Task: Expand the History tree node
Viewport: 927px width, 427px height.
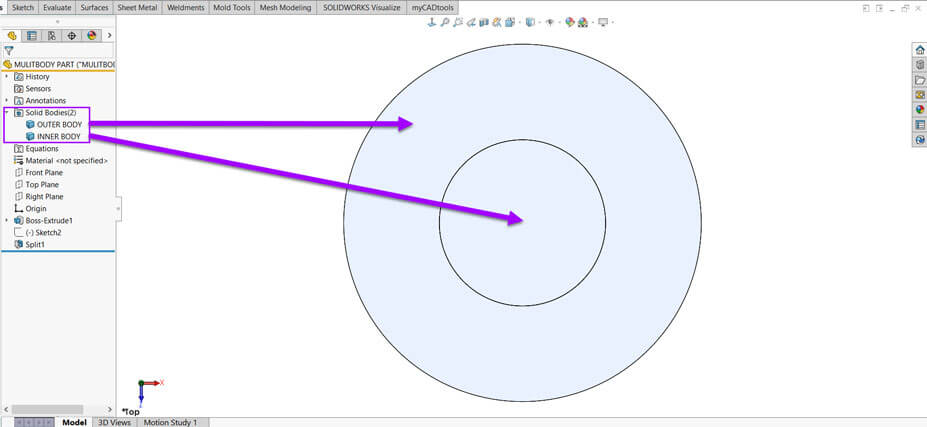Action: tap(7, 76)
